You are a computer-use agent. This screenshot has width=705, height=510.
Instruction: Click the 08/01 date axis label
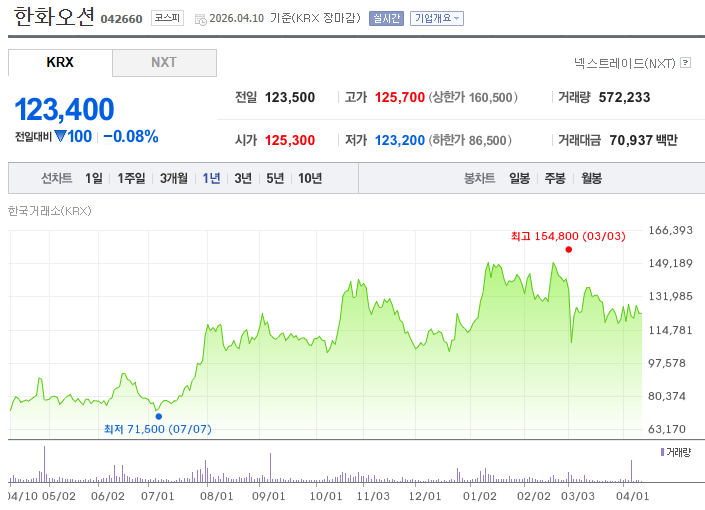click(x=216, y=497)
